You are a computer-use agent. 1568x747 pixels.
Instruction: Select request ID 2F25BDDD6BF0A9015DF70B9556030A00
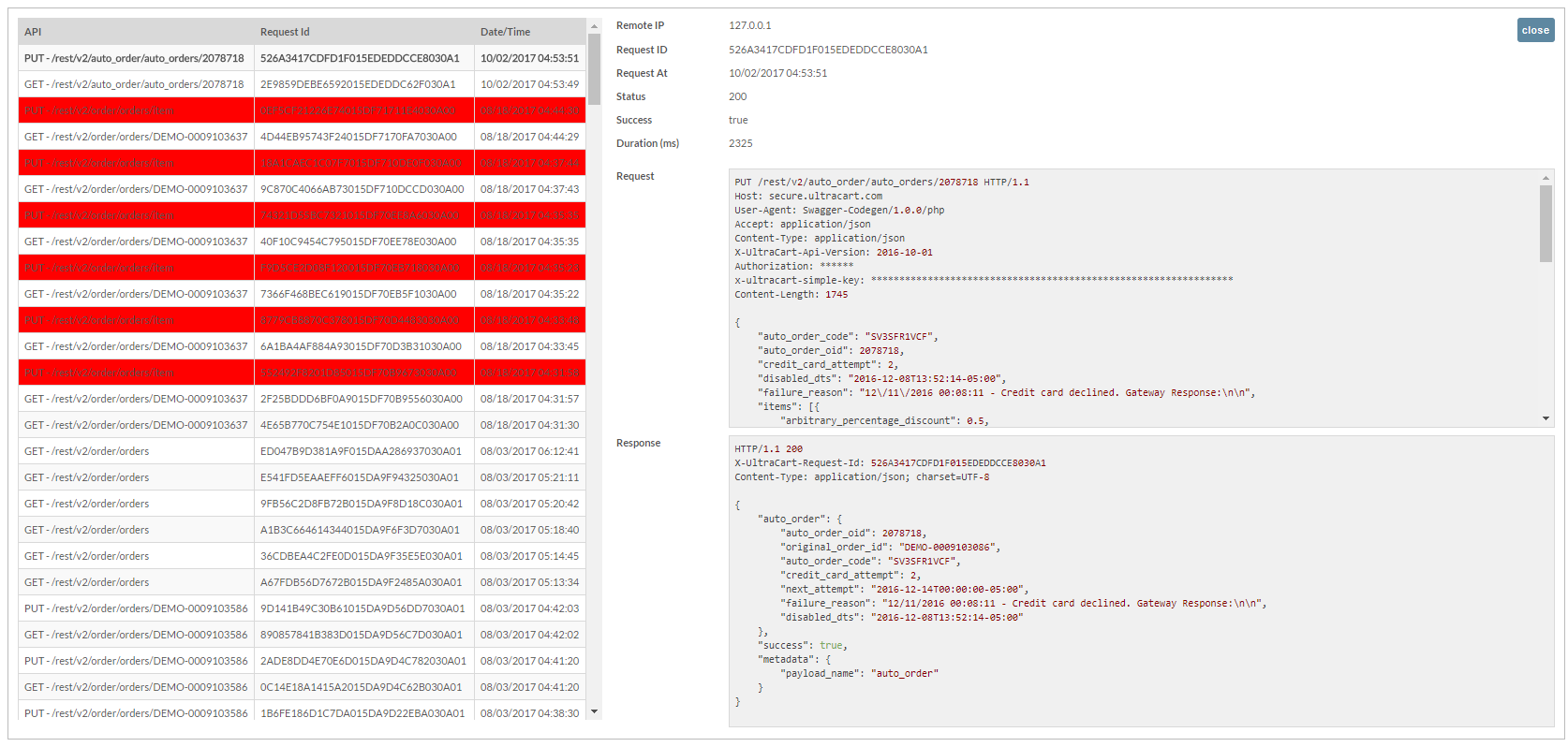(303, 399)
